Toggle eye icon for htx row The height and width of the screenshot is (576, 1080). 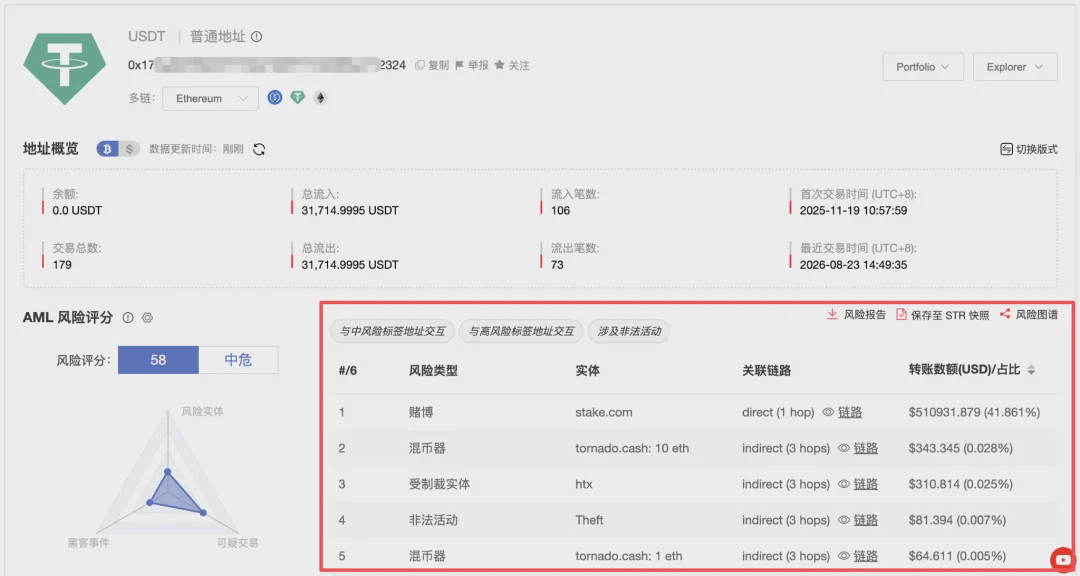(844, 484)
